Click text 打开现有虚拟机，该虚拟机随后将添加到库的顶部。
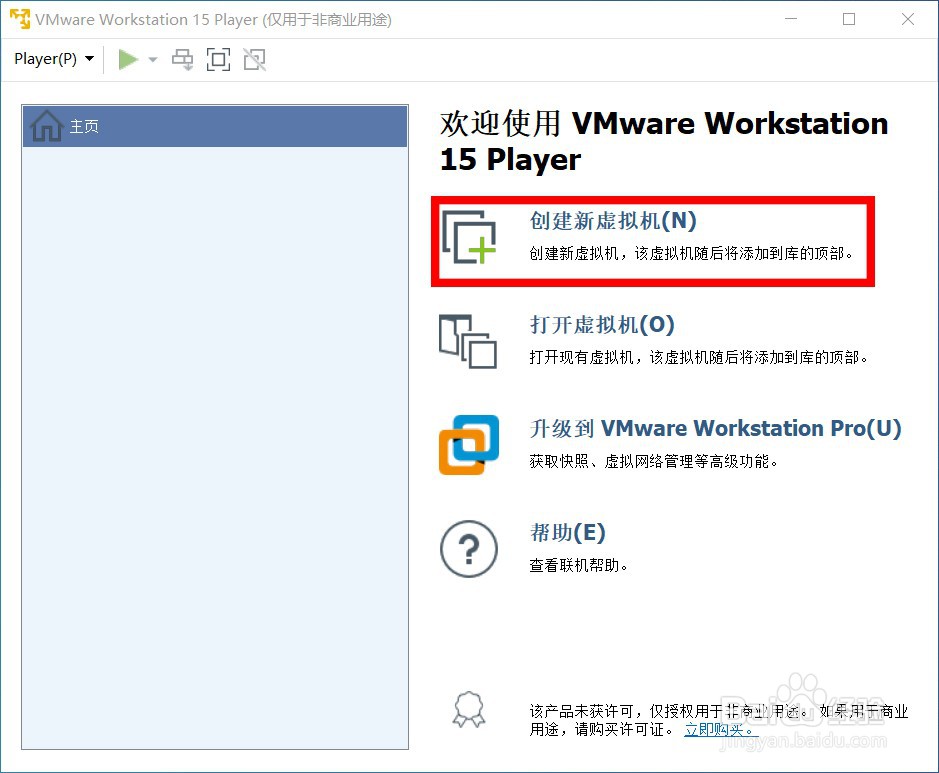 coord(698,357)
